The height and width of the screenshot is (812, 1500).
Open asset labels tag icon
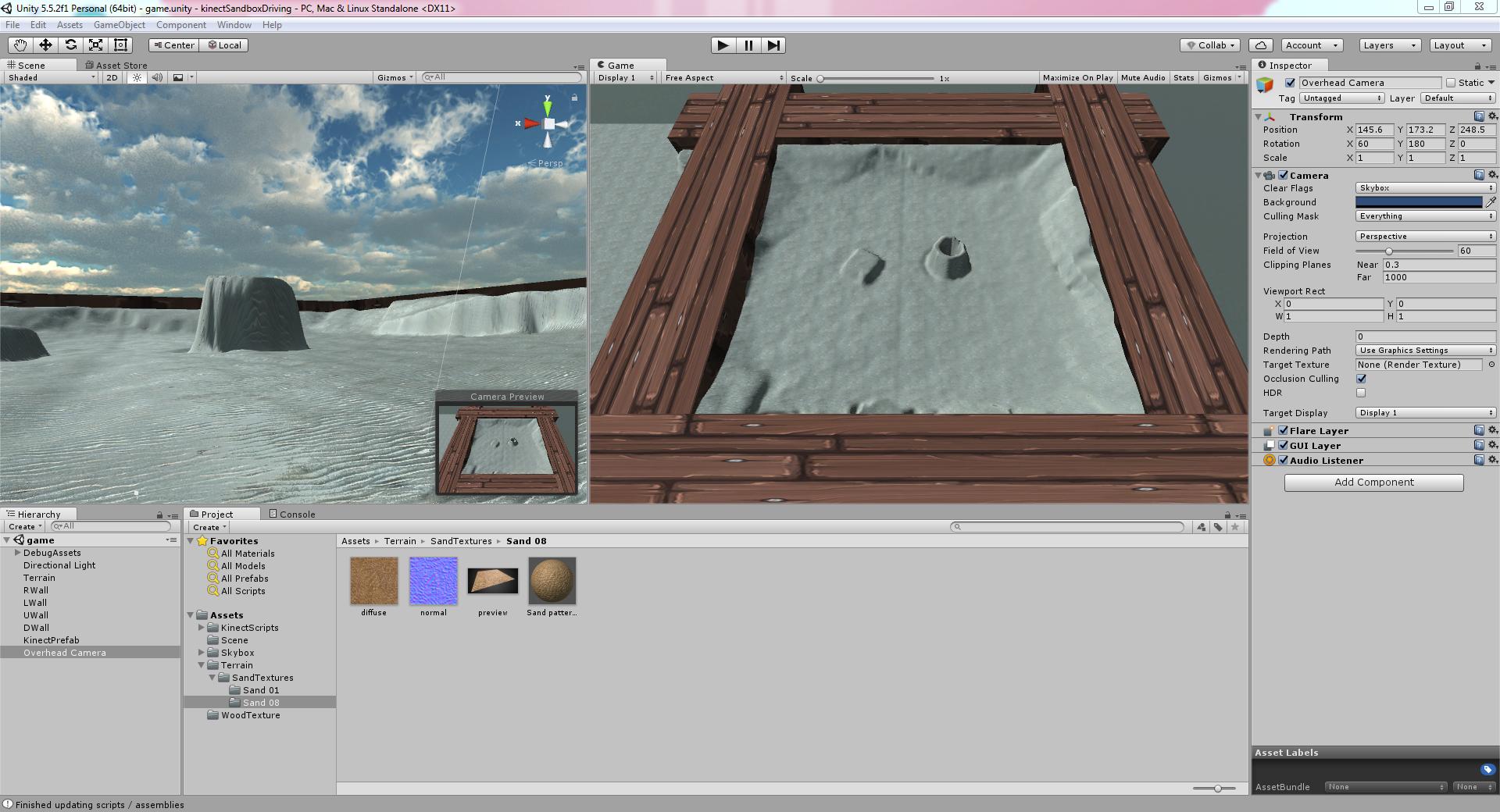tap(1487, 769)
